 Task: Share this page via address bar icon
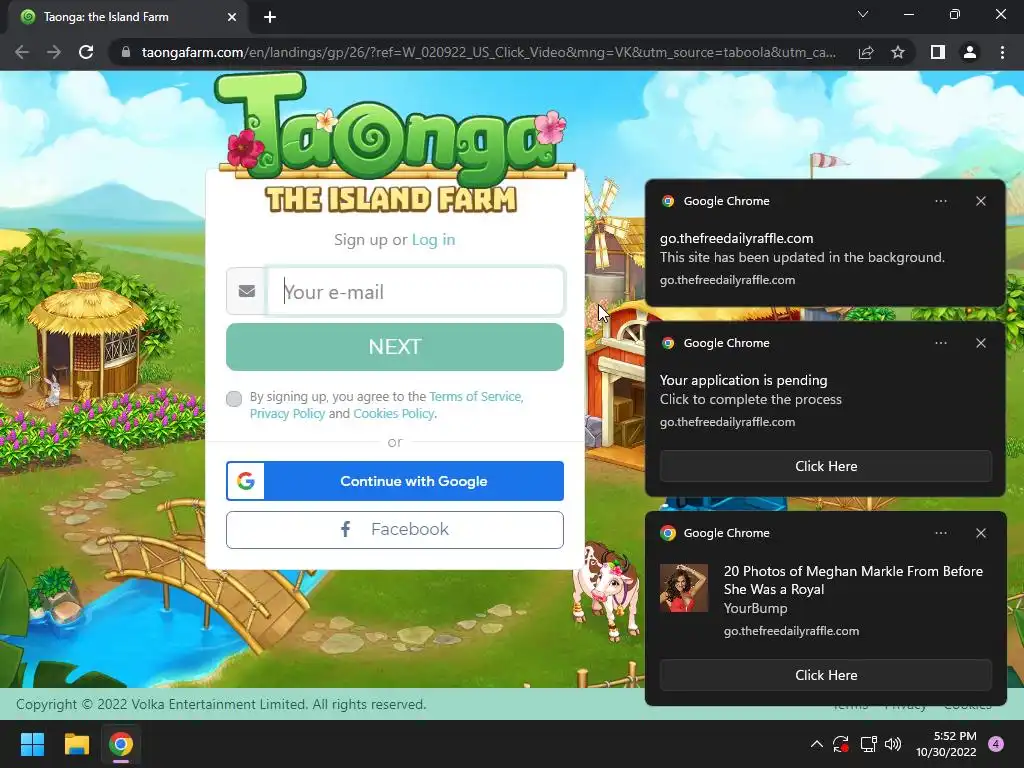pos(866,52)
